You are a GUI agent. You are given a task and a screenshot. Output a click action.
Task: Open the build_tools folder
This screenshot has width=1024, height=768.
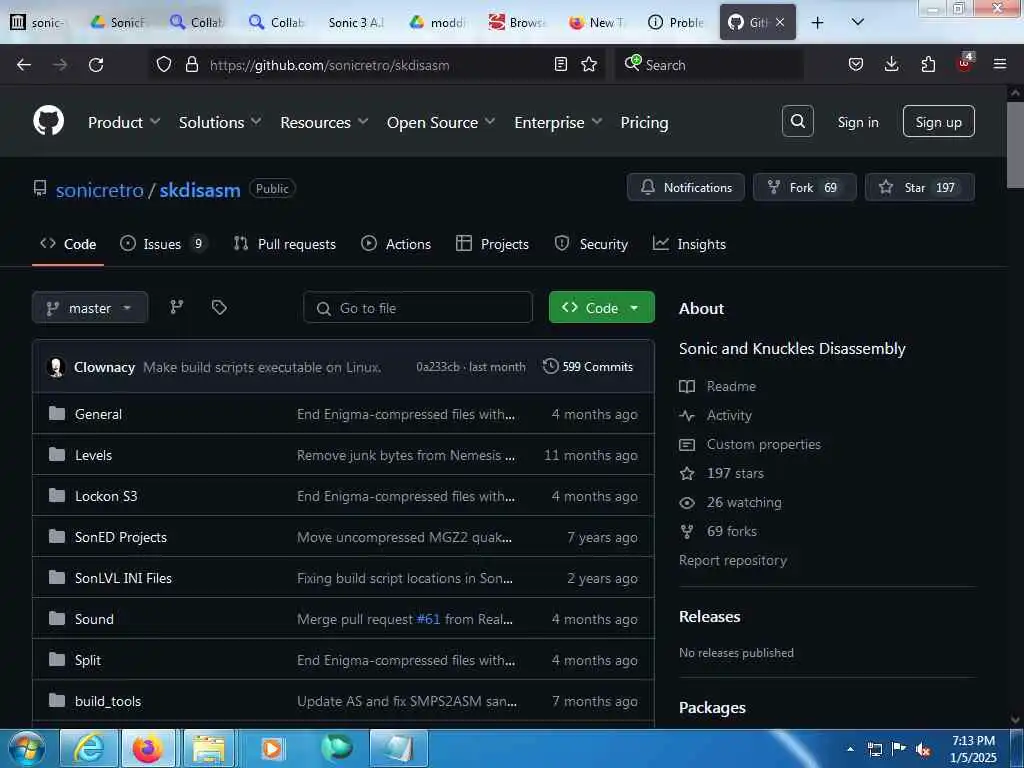[108, 701]
